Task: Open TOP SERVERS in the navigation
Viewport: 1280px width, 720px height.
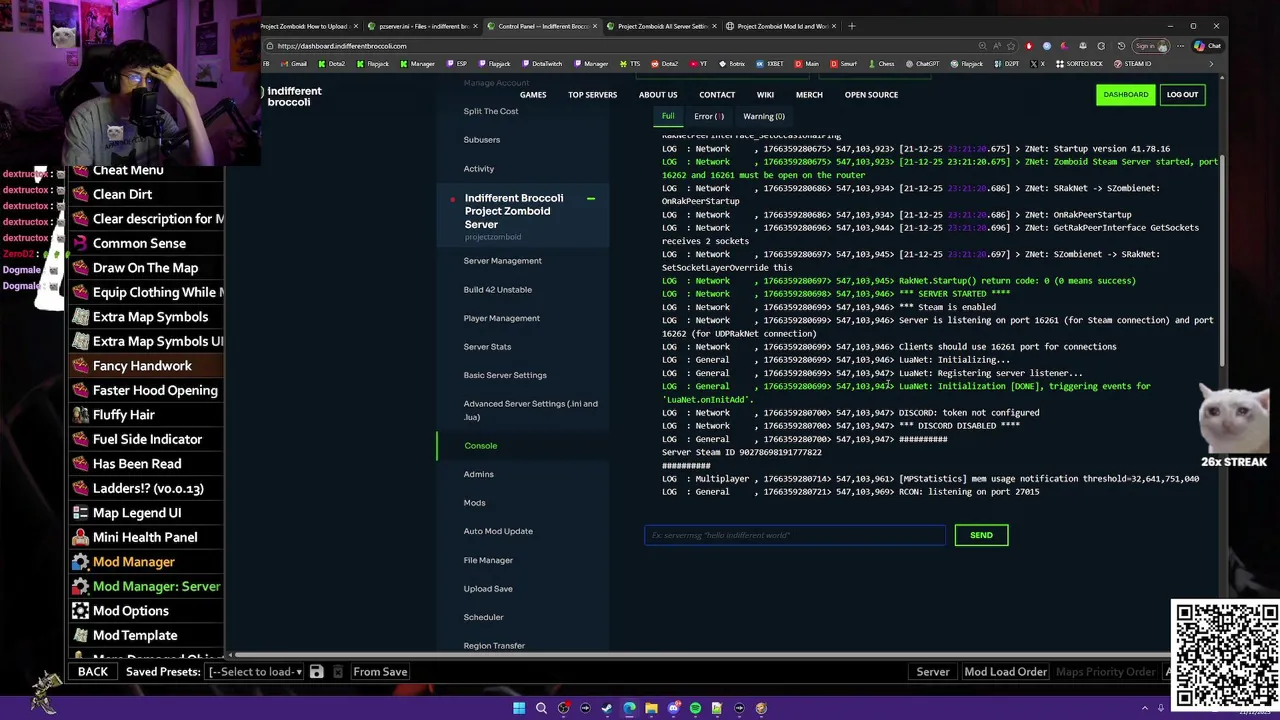Action: tap(593, 95)
